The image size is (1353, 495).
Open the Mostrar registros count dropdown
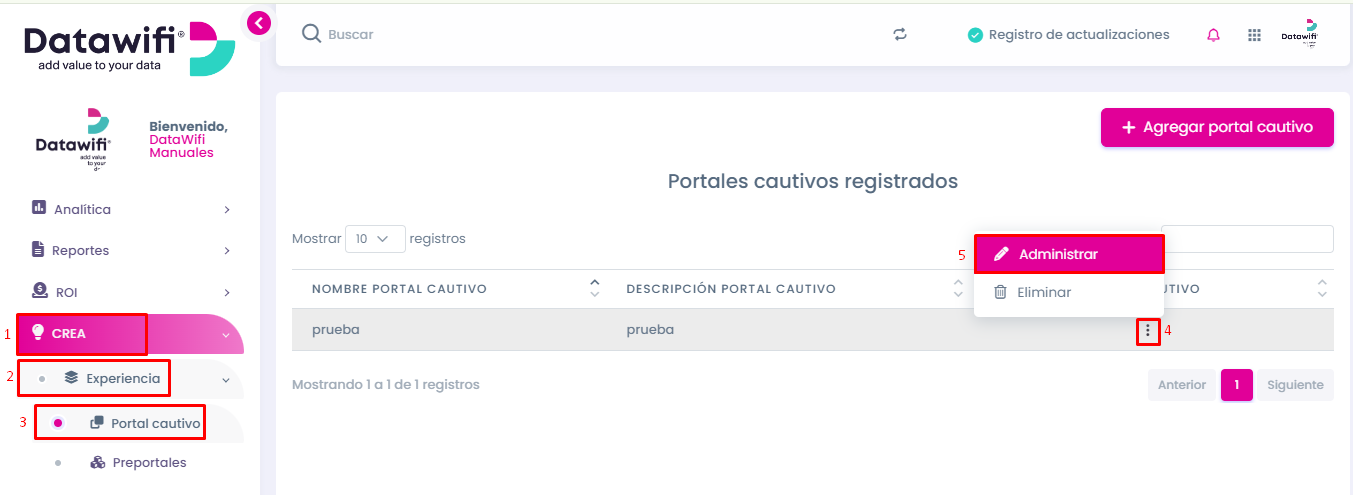pos(375,239)
